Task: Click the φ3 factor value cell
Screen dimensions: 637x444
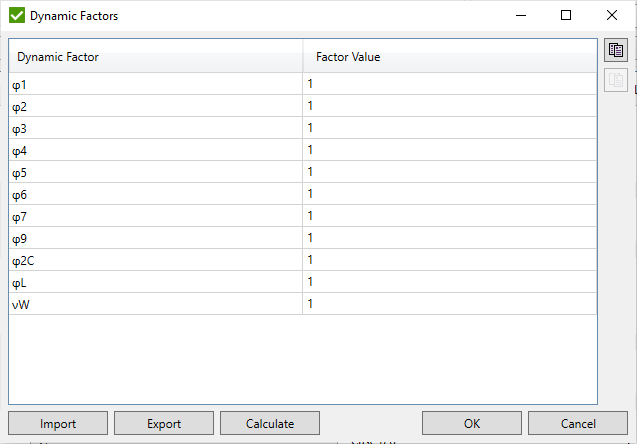Action: (x=450, y=128)
